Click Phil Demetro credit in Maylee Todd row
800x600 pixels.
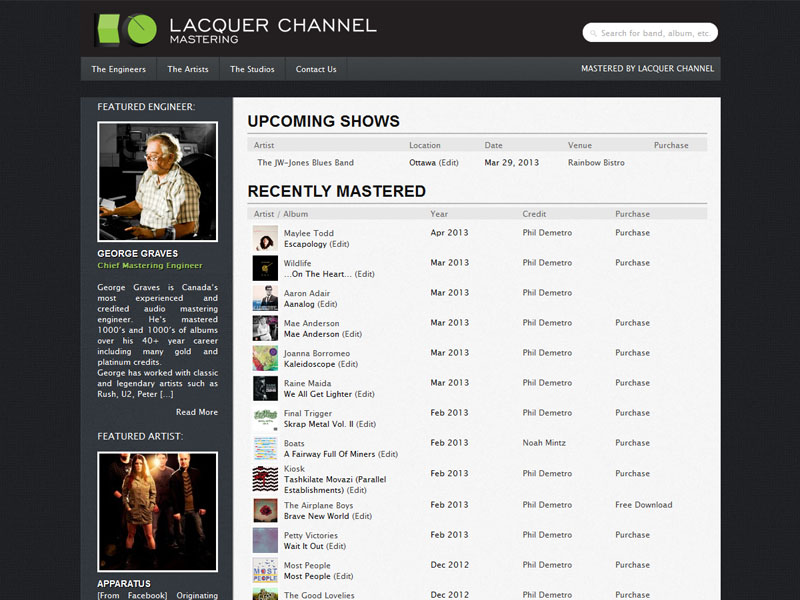547,233
